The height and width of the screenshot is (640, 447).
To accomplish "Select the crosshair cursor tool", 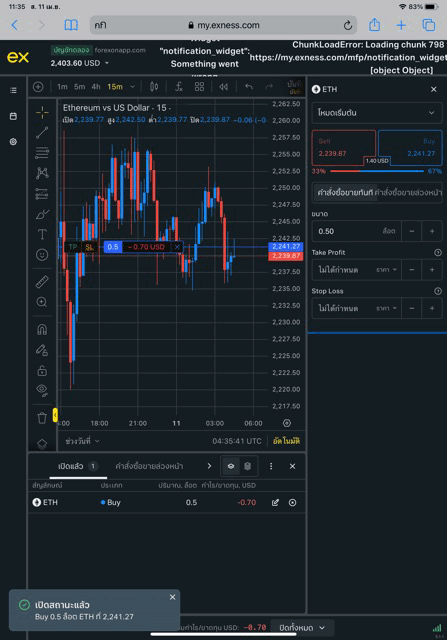I will coord(42,112).
